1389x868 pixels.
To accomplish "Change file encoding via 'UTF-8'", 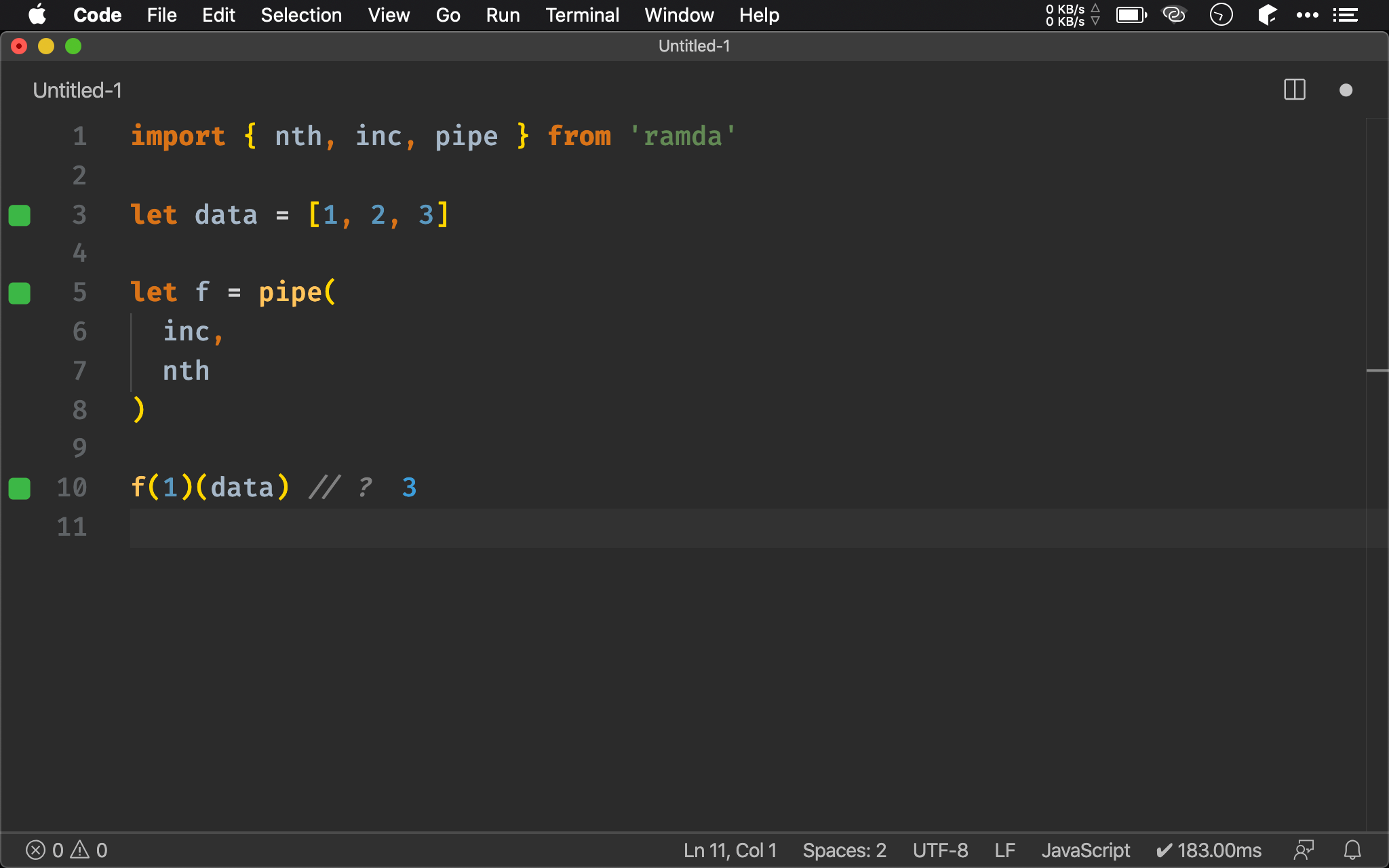I will [940, 850].
